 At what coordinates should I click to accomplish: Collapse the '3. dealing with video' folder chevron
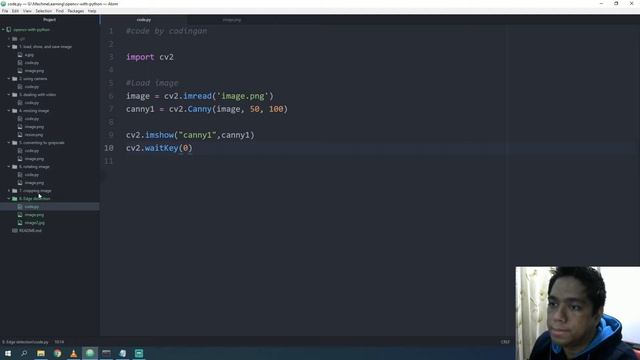[x=9, y=95]
